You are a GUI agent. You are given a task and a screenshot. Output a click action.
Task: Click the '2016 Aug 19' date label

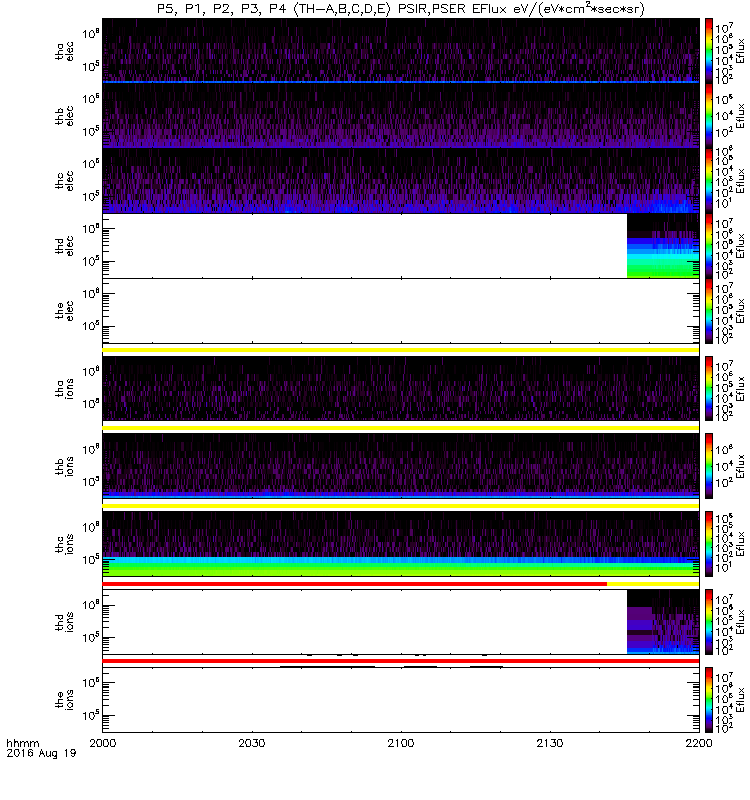(x=41, y=753)
